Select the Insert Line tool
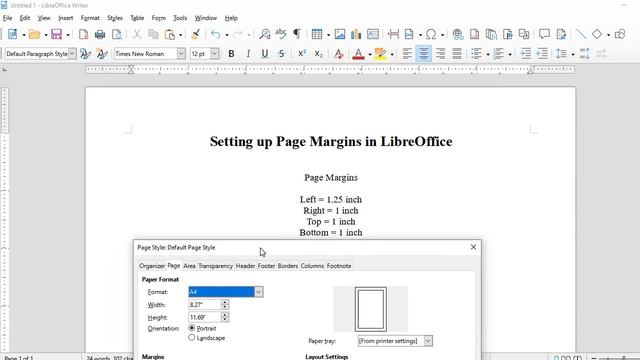Screen dimensions: 640x360 pos(581,34)
